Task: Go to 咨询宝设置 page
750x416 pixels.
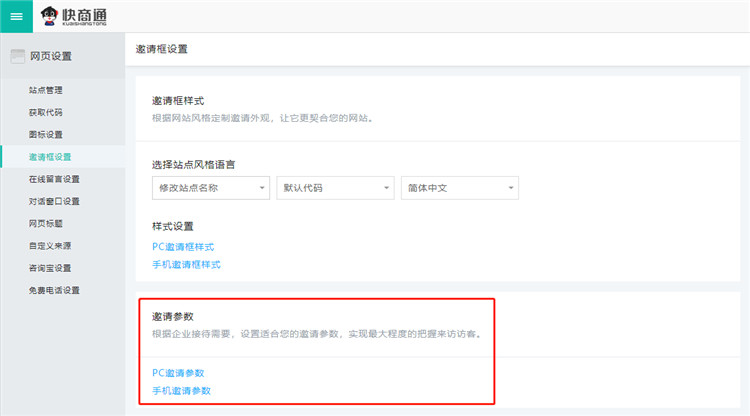Action: [50, 268]
